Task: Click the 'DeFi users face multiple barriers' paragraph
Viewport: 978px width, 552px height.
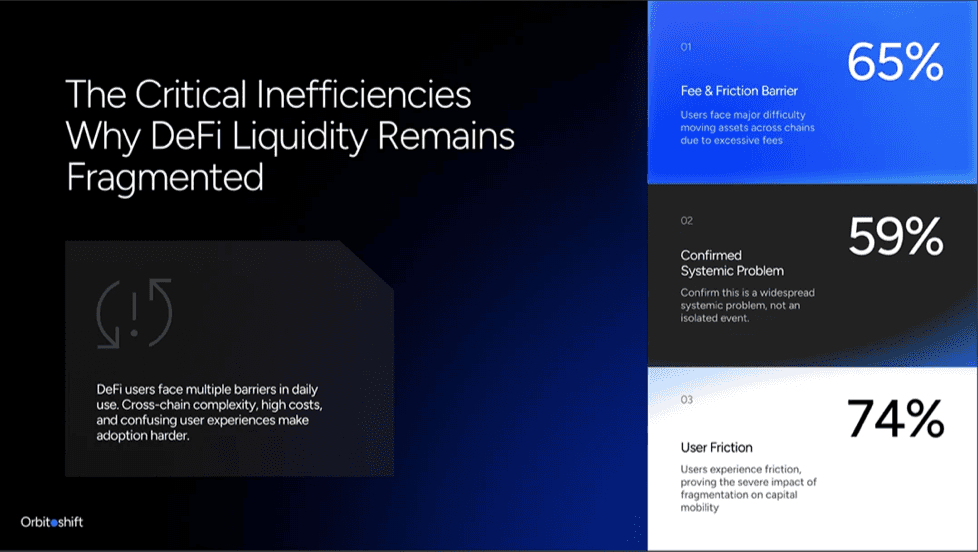Action: coord(210,412)
